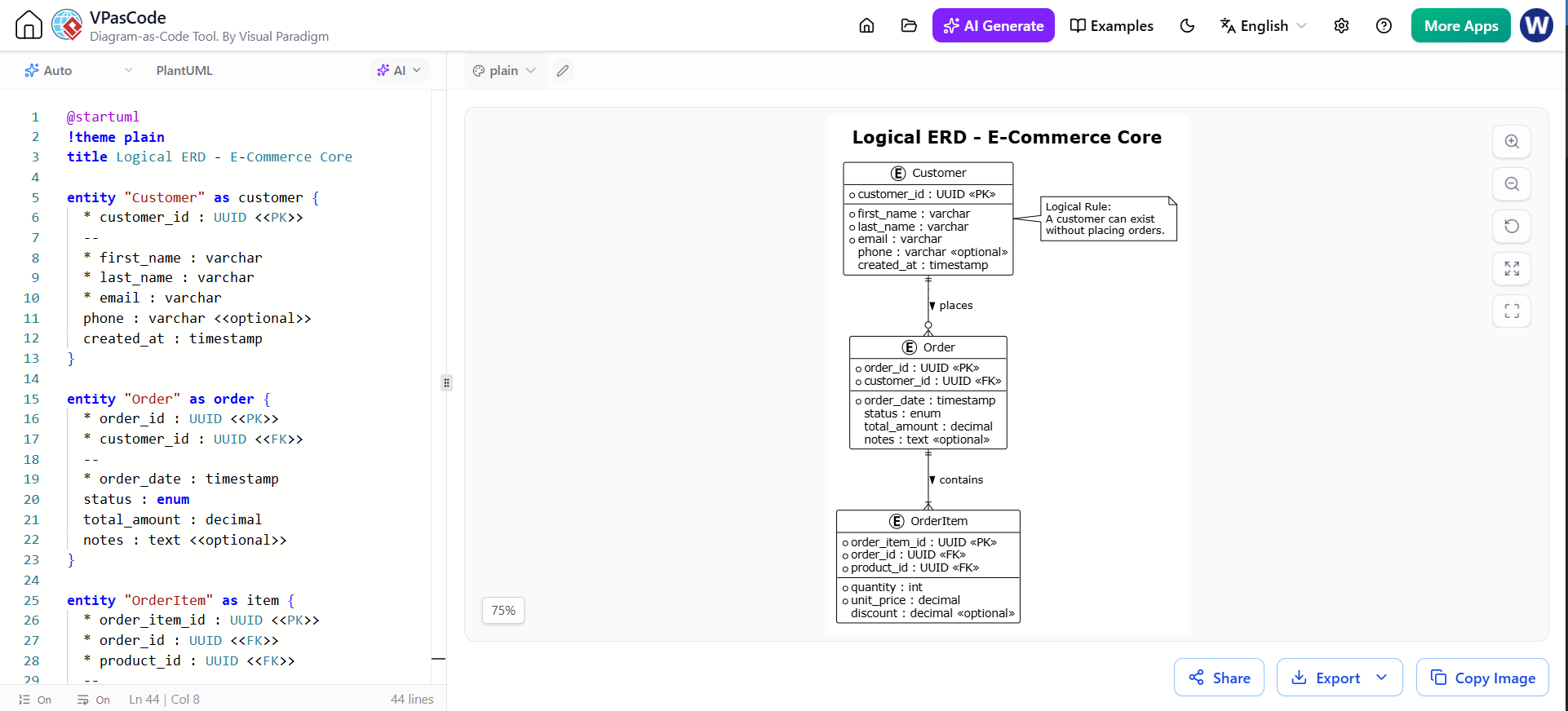
Task: Open the home page from the top toolbar
Action: [866, 25]
